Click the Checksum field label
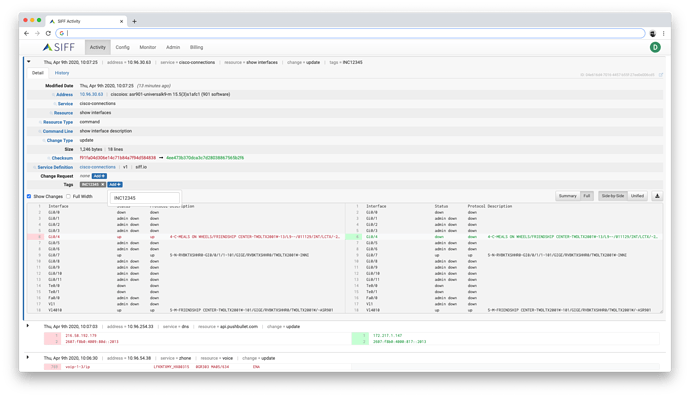 click(x=62, y=158)
